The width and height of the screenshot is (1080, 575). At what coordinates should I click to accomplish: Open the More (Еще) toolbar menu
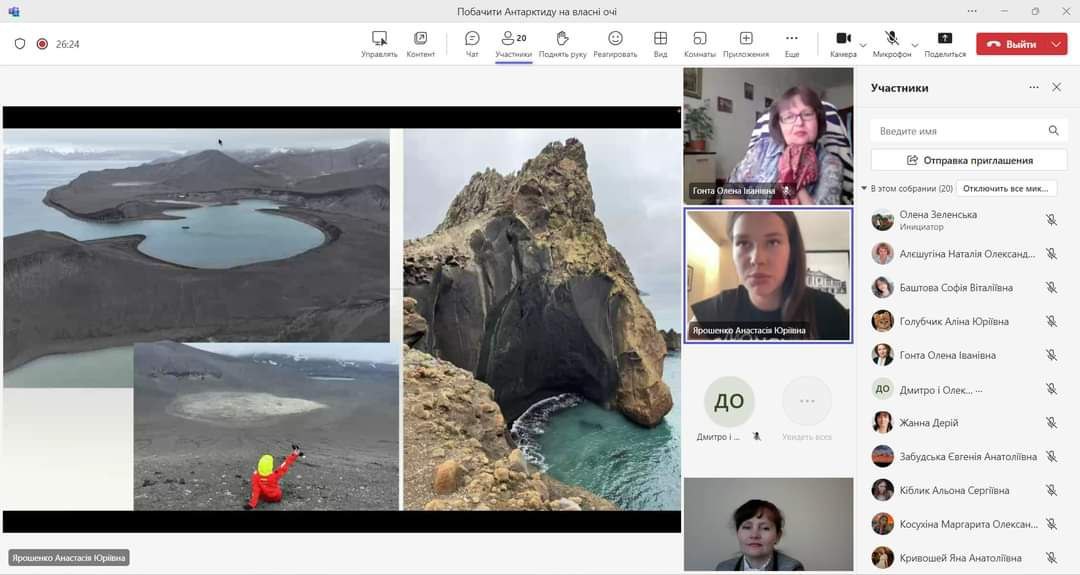792,38
